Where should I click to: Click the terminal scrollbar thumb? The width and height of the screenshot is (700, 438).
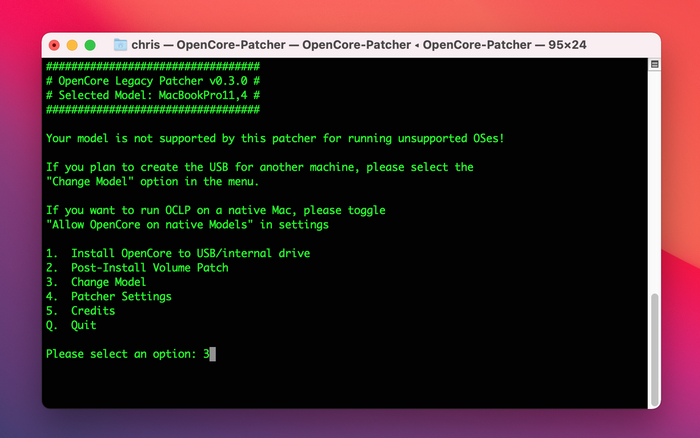[654, 349]
